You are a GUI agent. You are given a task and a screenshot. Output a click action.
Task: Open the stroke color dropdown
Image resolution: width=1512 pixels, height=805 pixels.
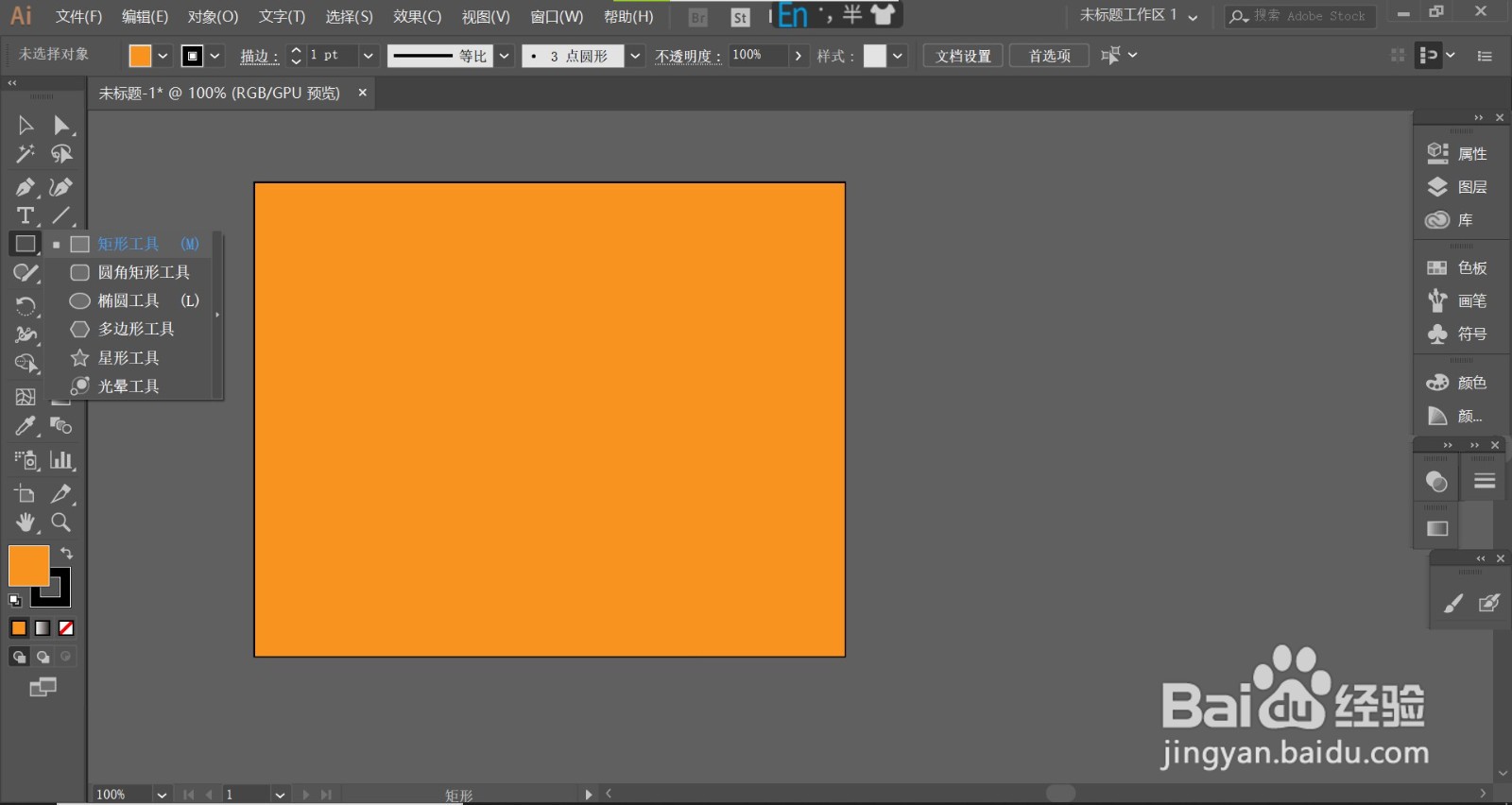(x=215, y=56)
